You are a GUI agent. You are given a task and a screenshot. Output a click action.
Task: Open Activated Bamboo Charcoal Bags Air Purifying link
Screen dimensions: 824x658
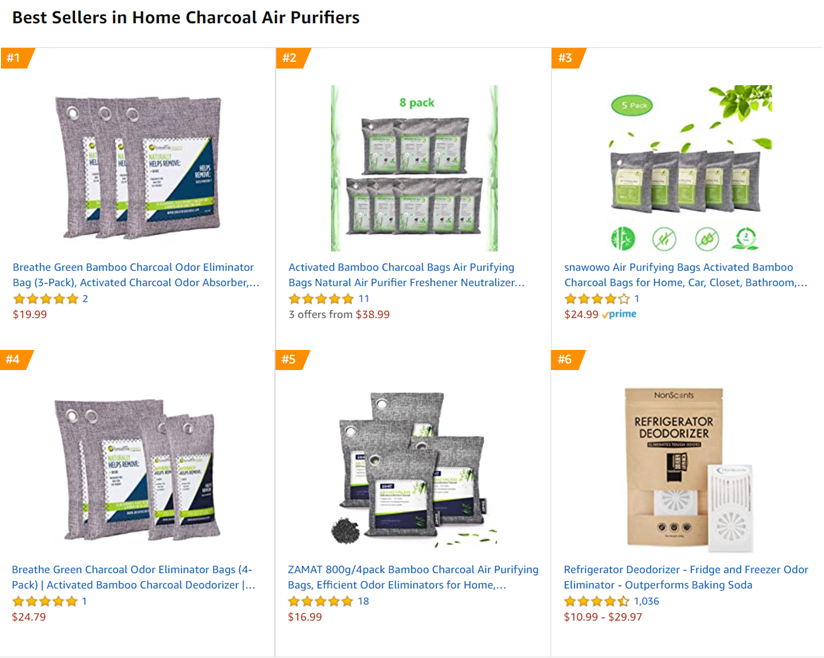click(406, 275)
